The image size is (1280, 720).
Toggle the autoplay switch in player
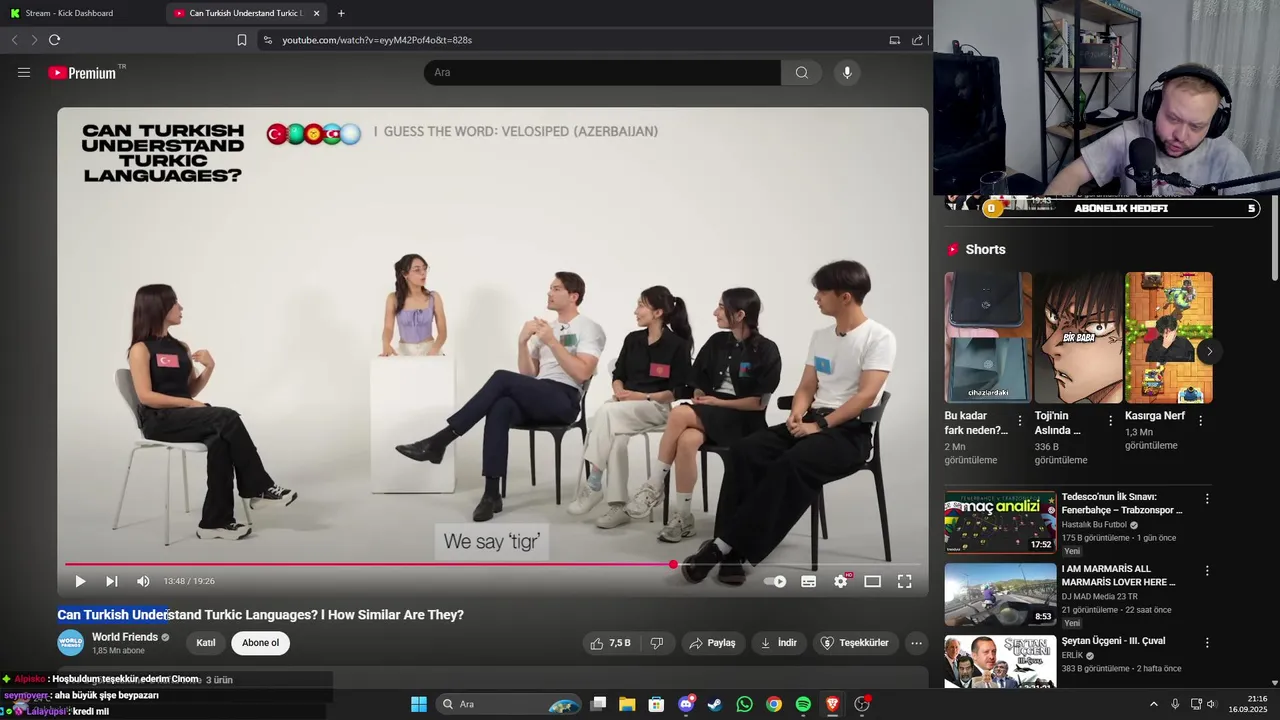tap(775, 581)
